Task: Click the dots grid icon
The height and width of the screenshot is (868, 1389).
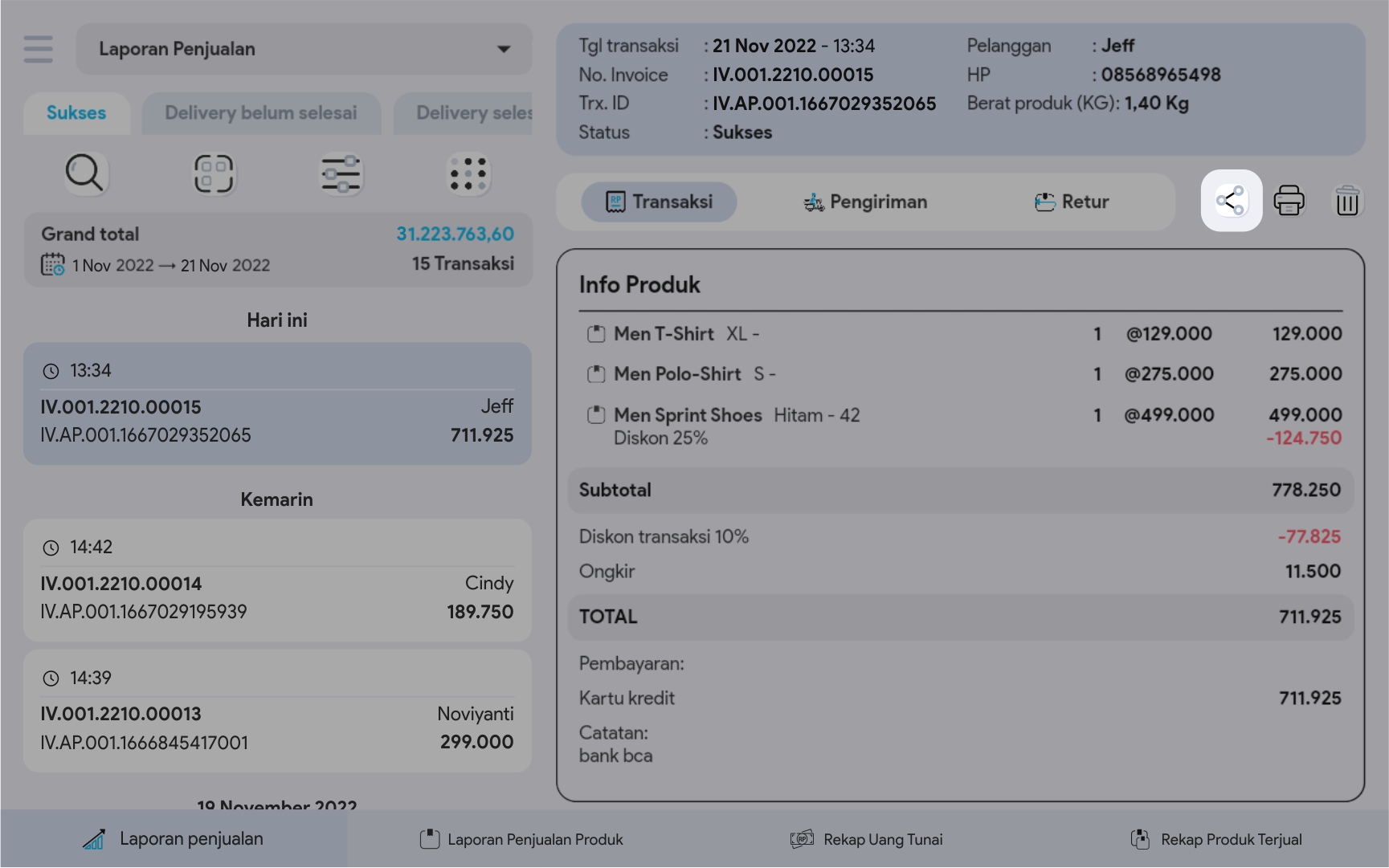Action: [468, 173]
